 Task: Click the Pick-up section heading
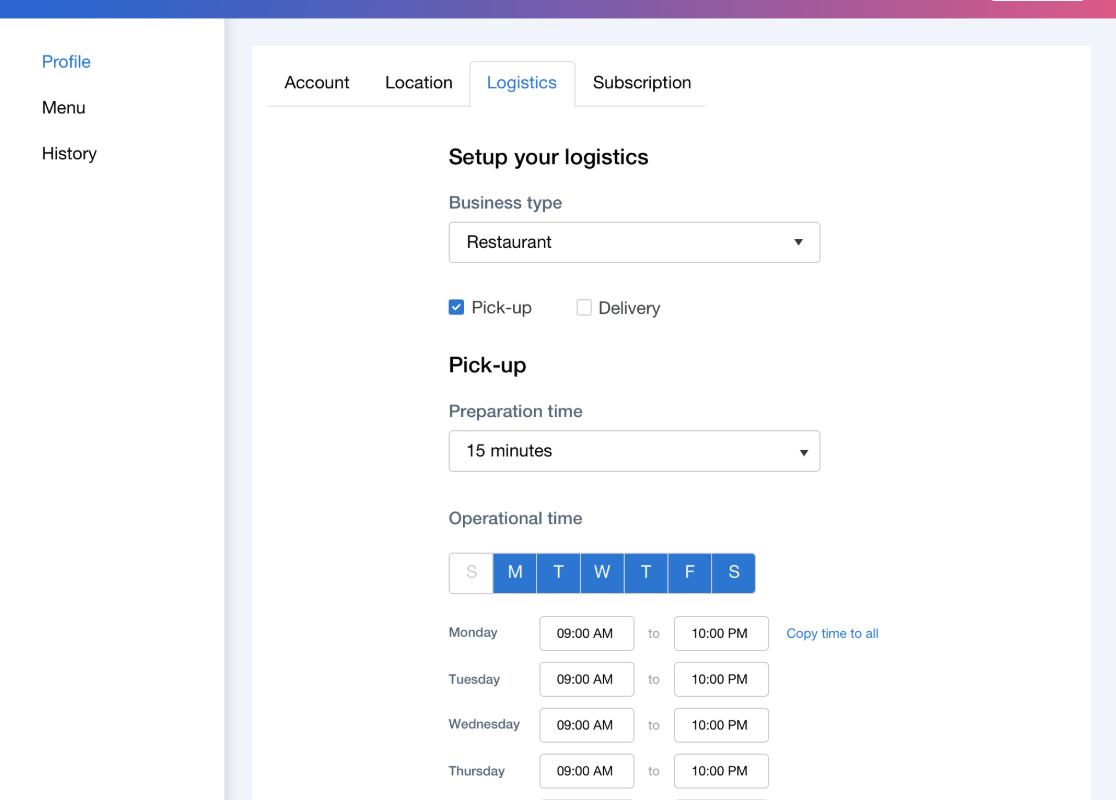click(x=488, y=365)
